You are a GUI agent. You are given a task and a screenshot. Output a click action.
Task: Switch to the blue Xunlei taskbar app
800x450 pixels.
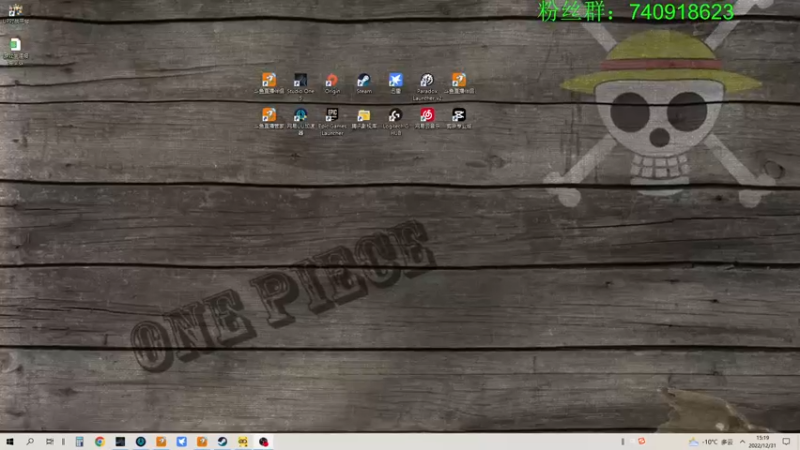tap(182, 441)
